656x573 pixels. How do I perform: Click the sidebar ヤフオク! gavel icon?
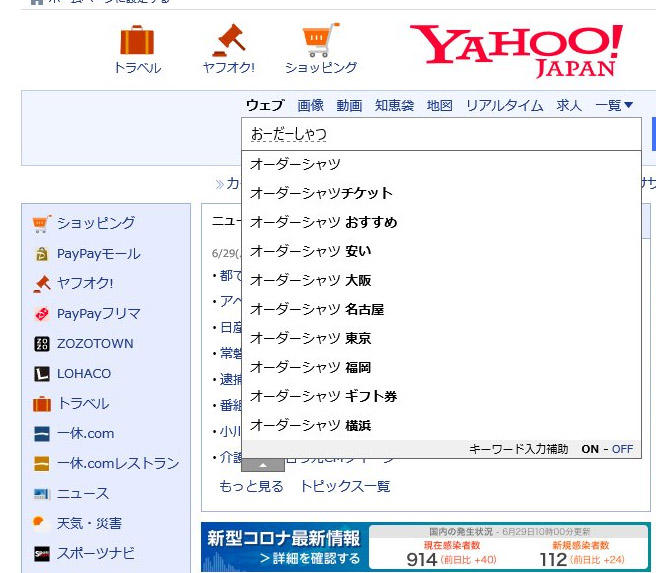pos(42,284)
